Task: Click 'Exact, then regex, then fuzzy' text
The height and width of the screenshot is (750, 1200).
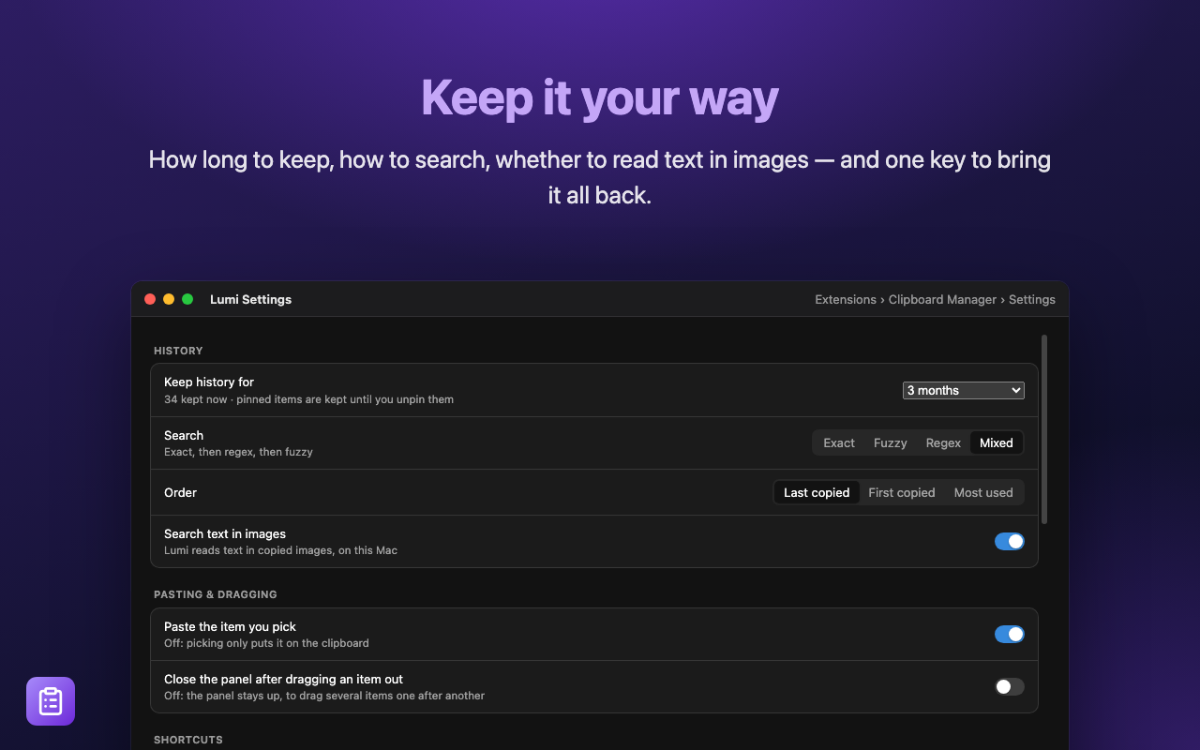Action: pyautogui.click(x=238, y=452)
